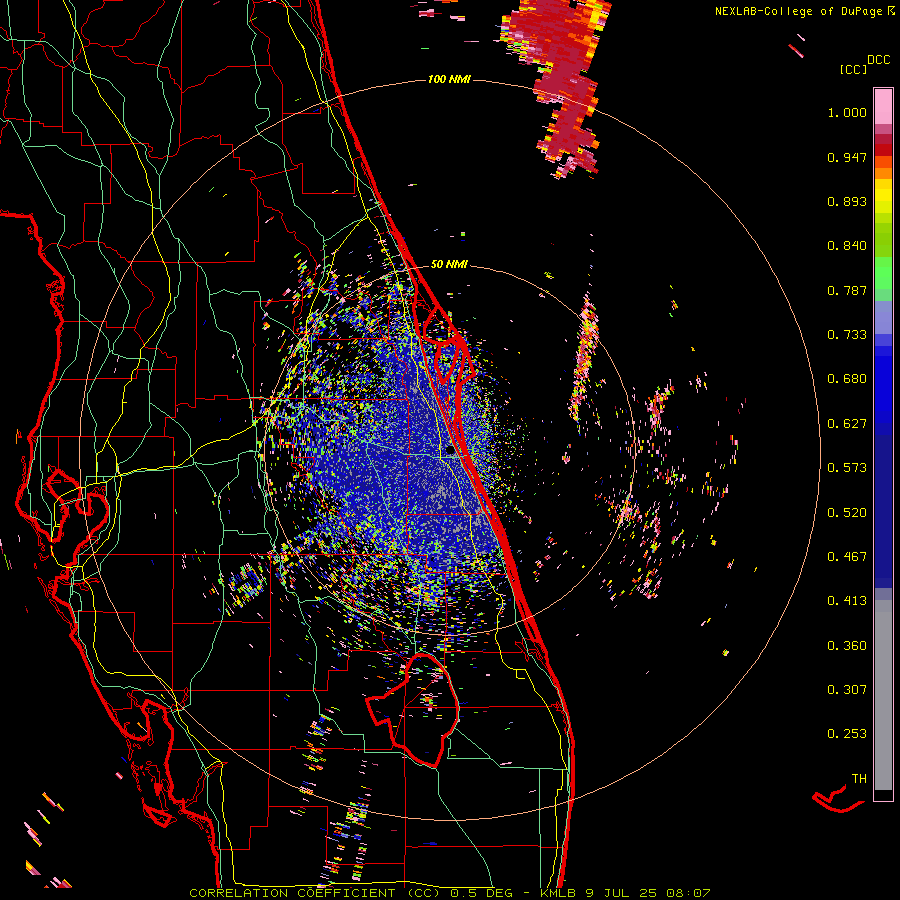Click the 0.680 color scale value
The width and height of the screenshot is (900, 900).
tap(847, 379)
